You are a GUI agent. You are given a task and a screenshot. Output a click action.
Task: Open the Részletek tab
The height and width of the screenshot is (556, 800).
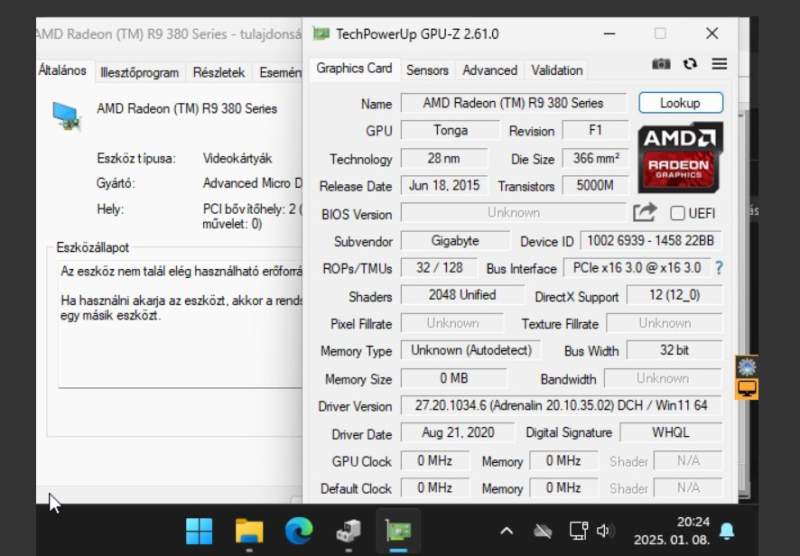pyautogui.click(x=219, y=72)
